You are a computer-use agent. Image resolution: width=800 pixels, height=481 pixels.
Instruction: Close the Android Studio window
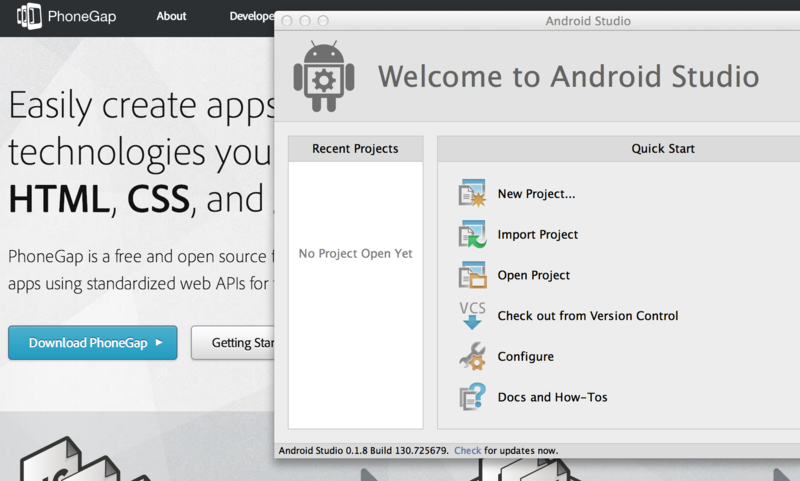pyautogui.click(x=287, y=20)
